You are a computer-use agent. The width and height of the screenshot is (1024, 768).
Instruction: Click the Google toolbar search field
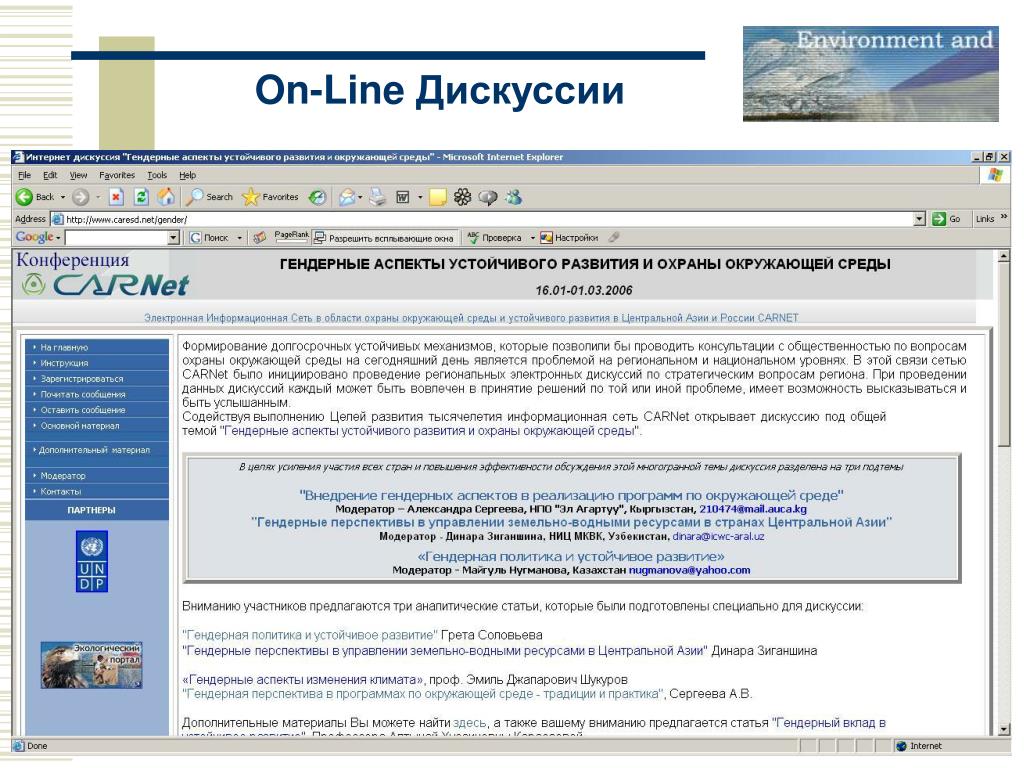point(116,238)
